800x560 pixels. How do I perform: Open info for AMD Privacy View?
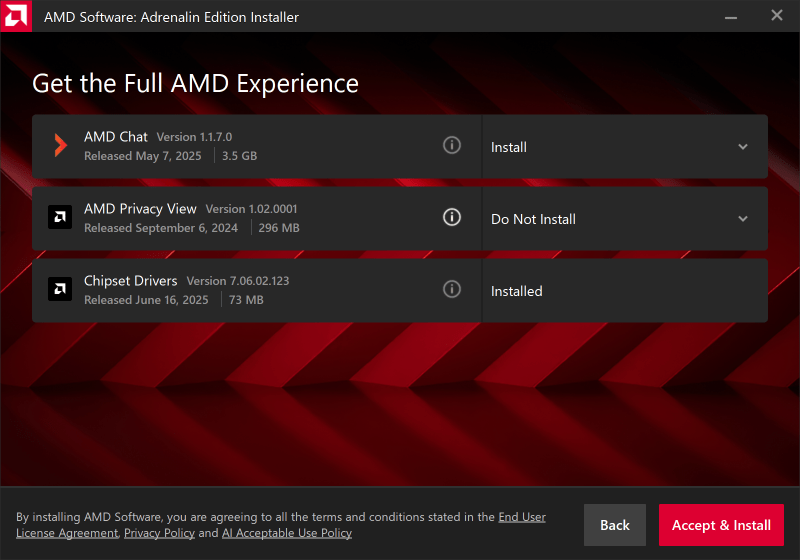(452, 217)
